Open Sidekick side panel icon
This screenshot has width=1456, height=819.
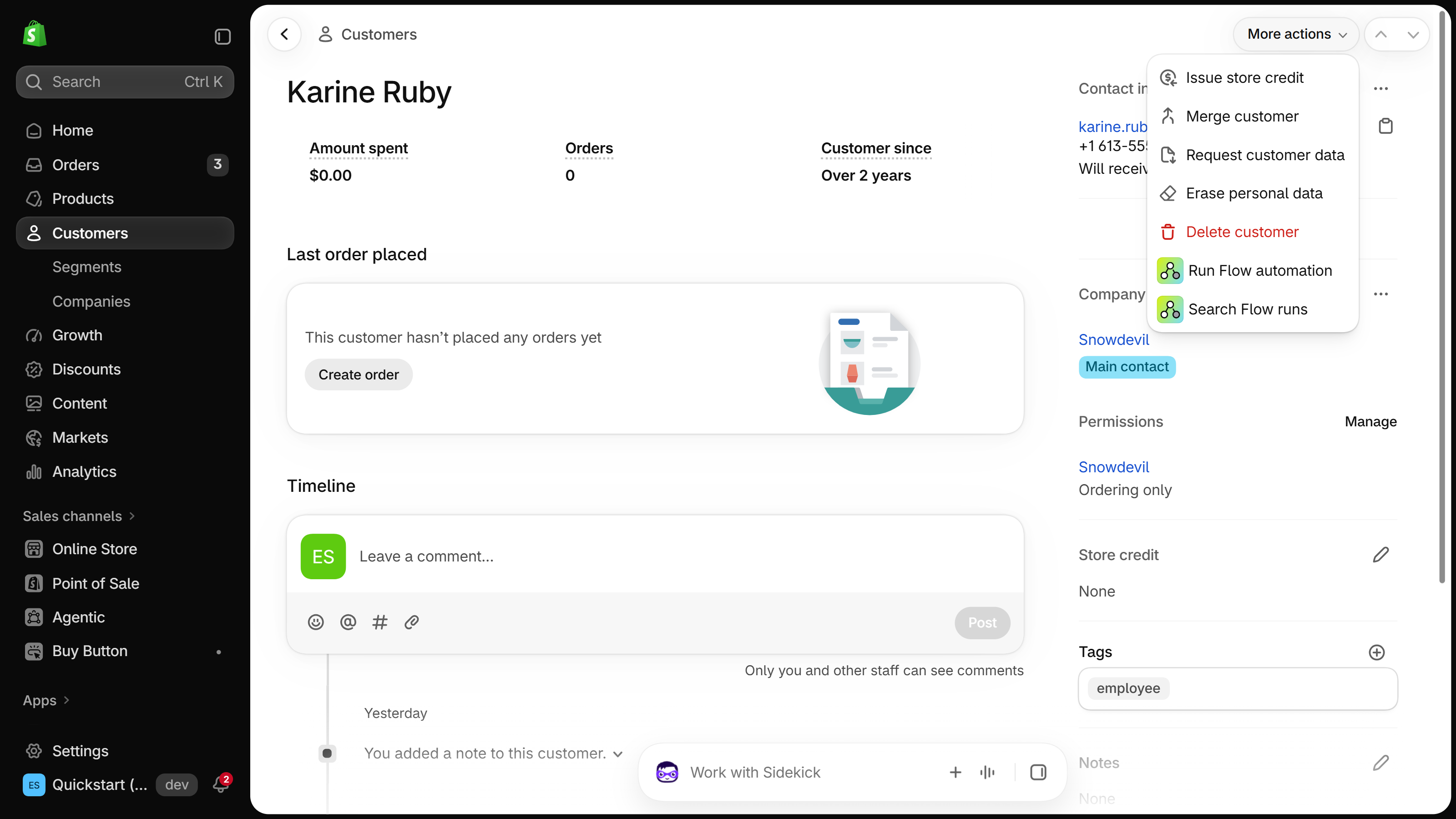pos(1038,772)
